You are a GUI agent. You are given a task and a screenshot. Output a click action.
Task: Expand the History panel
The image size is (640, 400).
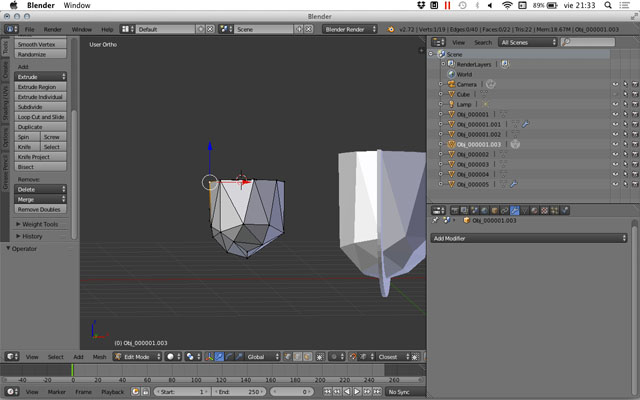tap(32, 236)
